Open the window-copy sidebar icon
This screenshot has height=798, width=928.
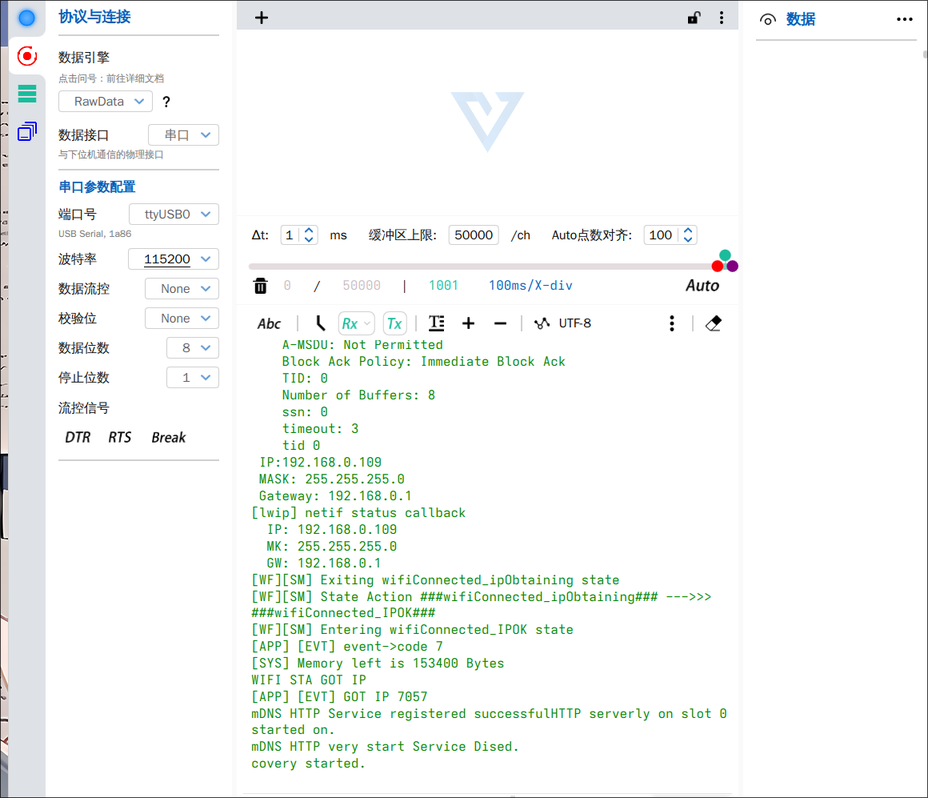click(27, 131)
